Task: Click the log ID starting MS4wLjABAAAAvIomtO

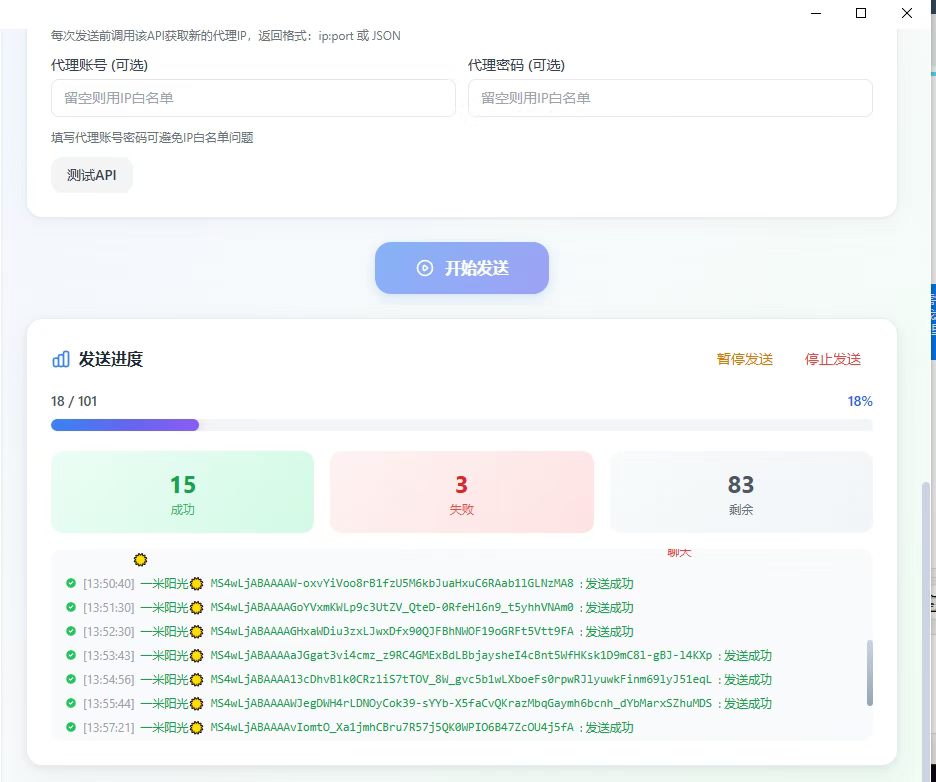Action: [392, 727]
